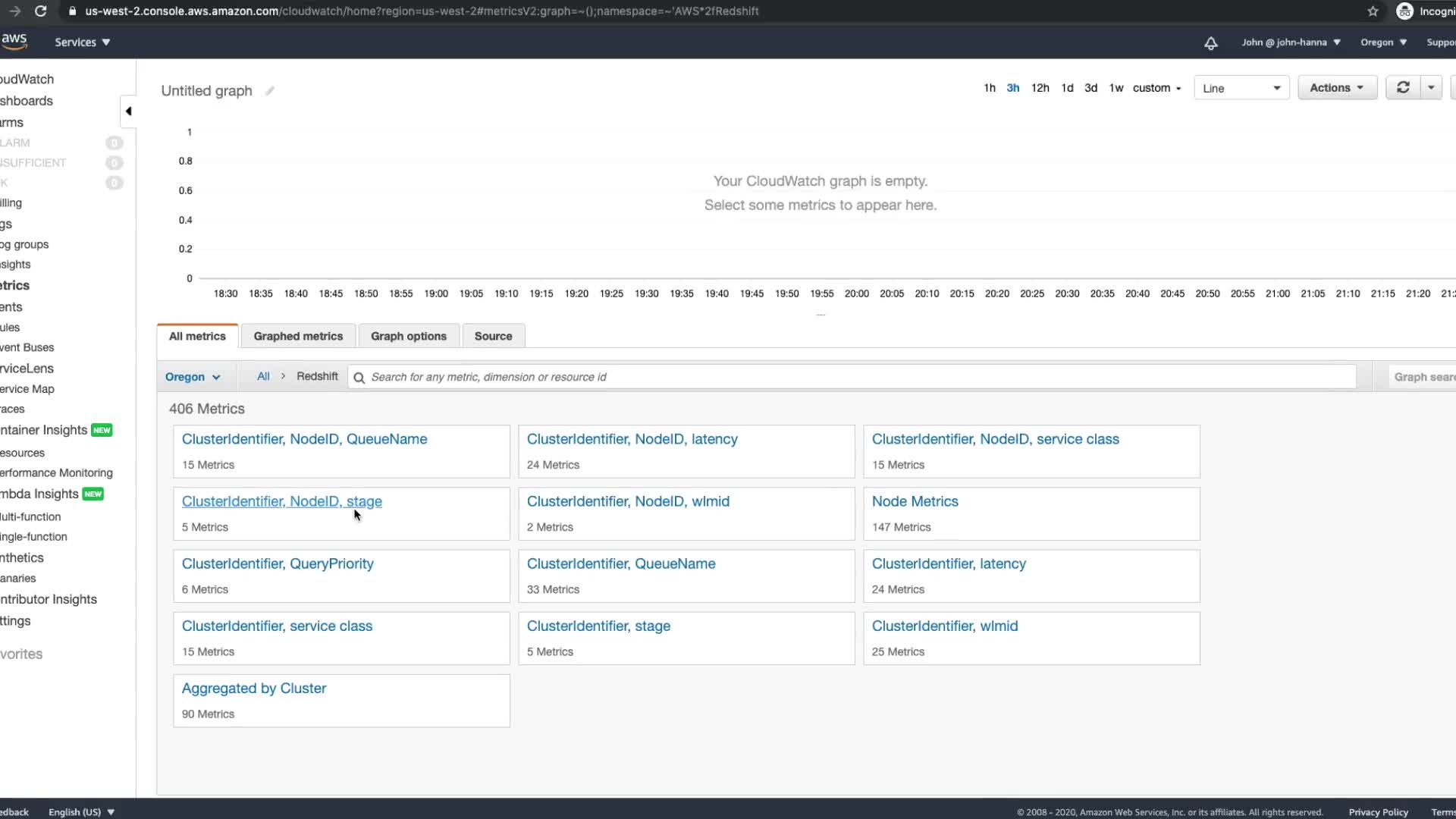Switch to Graphed metrics tab
This screenshot has width=1456, height=819.
click(298, 336)
